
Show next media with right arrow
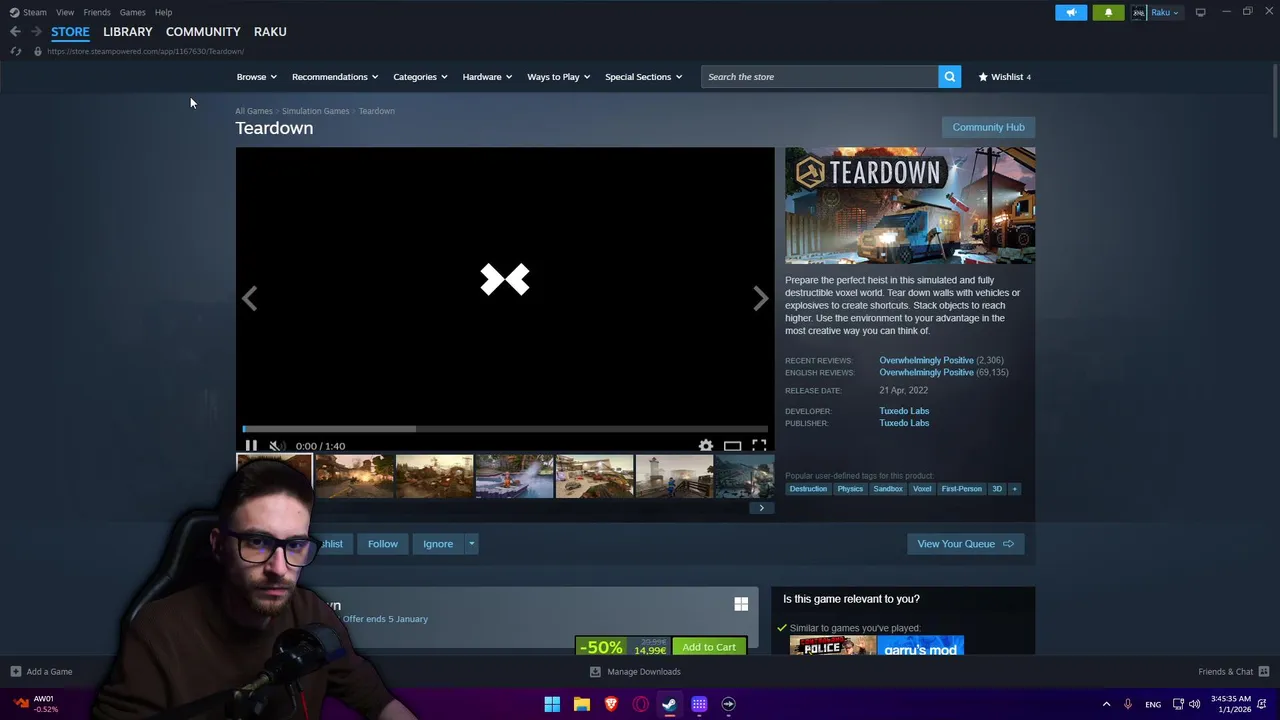[x=761, y=298]
